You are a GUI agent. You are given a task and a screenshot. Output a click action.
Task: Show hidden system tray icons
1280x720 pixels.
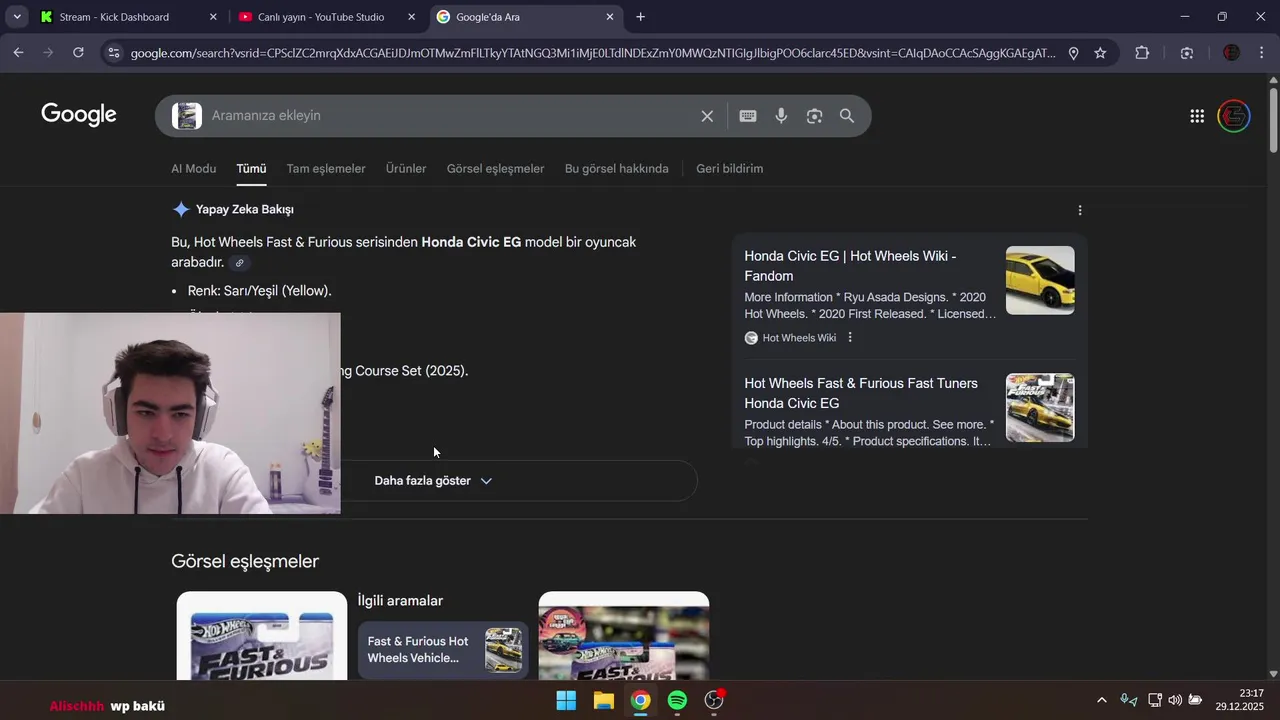[1102, 700]
